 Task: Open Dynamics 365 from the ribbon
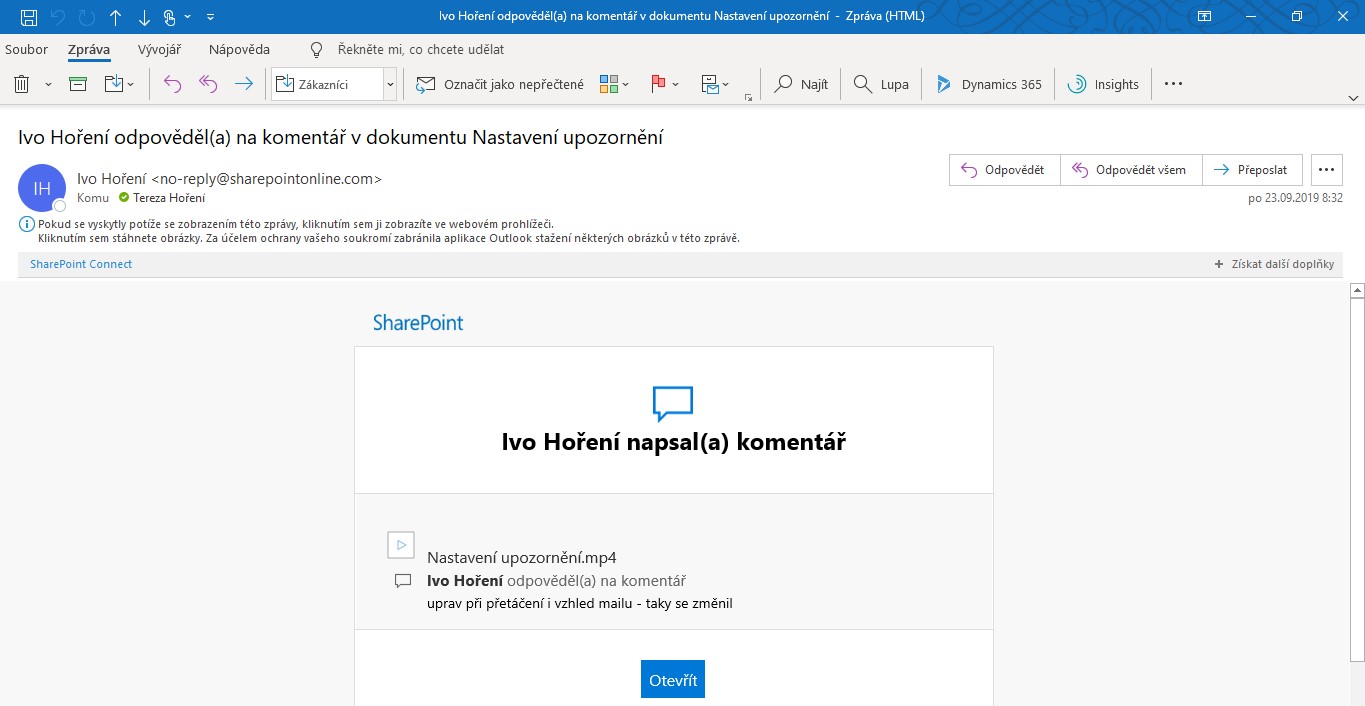(x=988, y=85)
